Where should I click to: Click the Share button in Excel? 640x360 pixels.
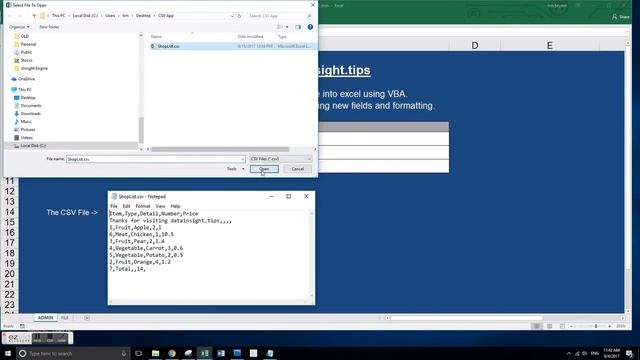pyautogui.click(x=621, y=17)
